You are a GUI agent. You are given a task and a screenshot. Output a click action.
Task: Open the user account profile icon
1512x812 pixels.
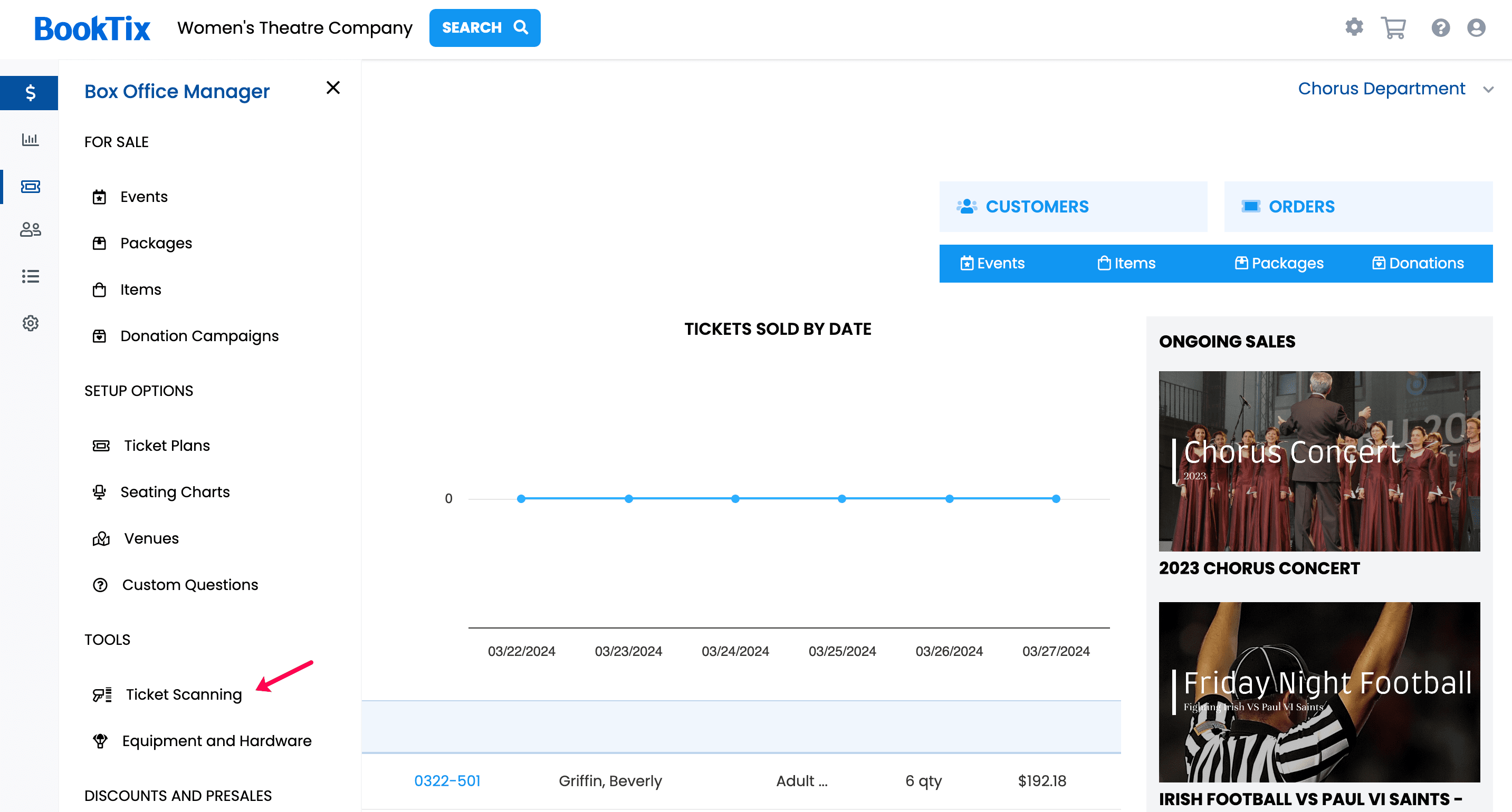click(x=1476, y=27)
